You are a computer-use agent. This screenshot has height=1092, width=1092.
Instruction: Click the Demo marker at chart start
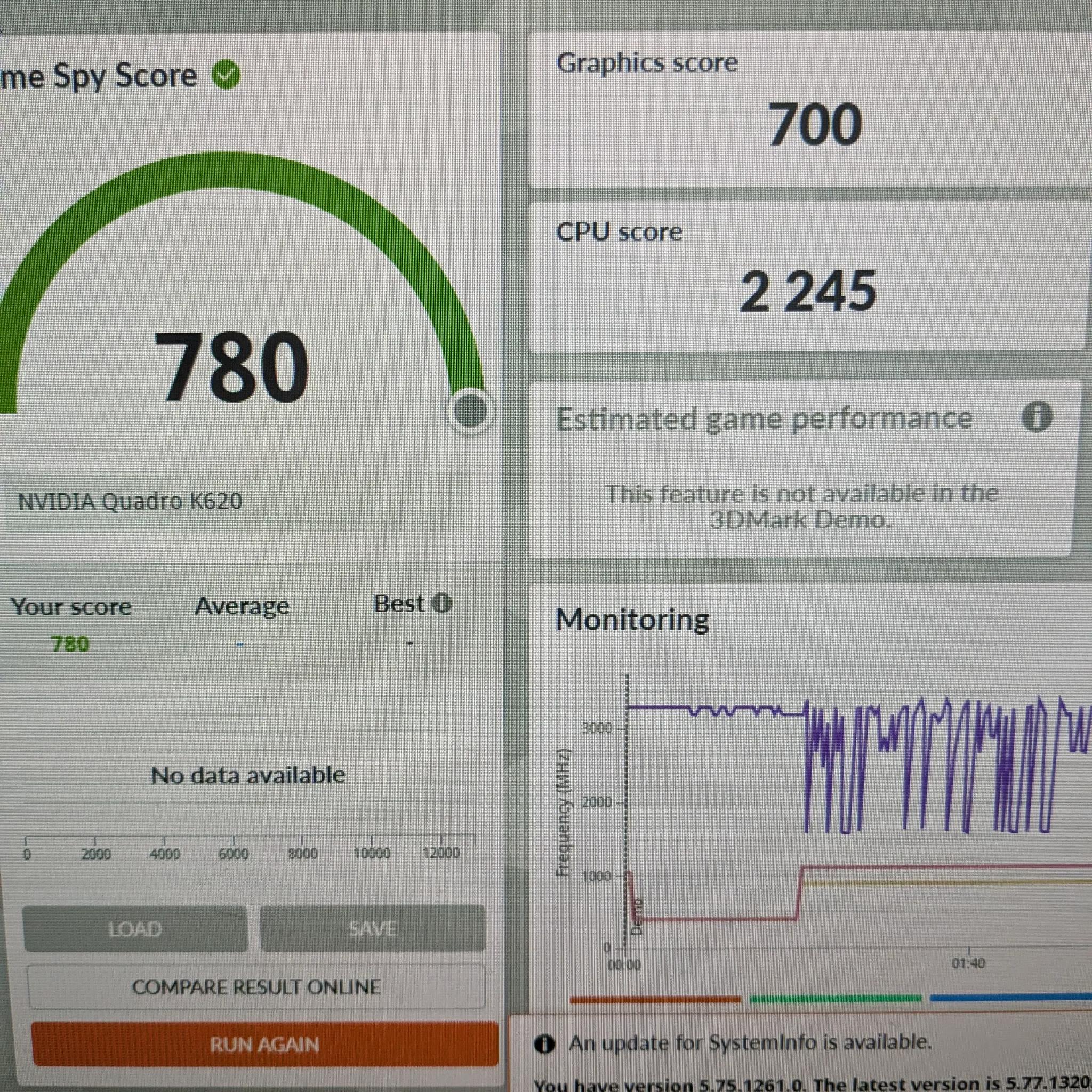pyautogui.click(x=637, y=916)
